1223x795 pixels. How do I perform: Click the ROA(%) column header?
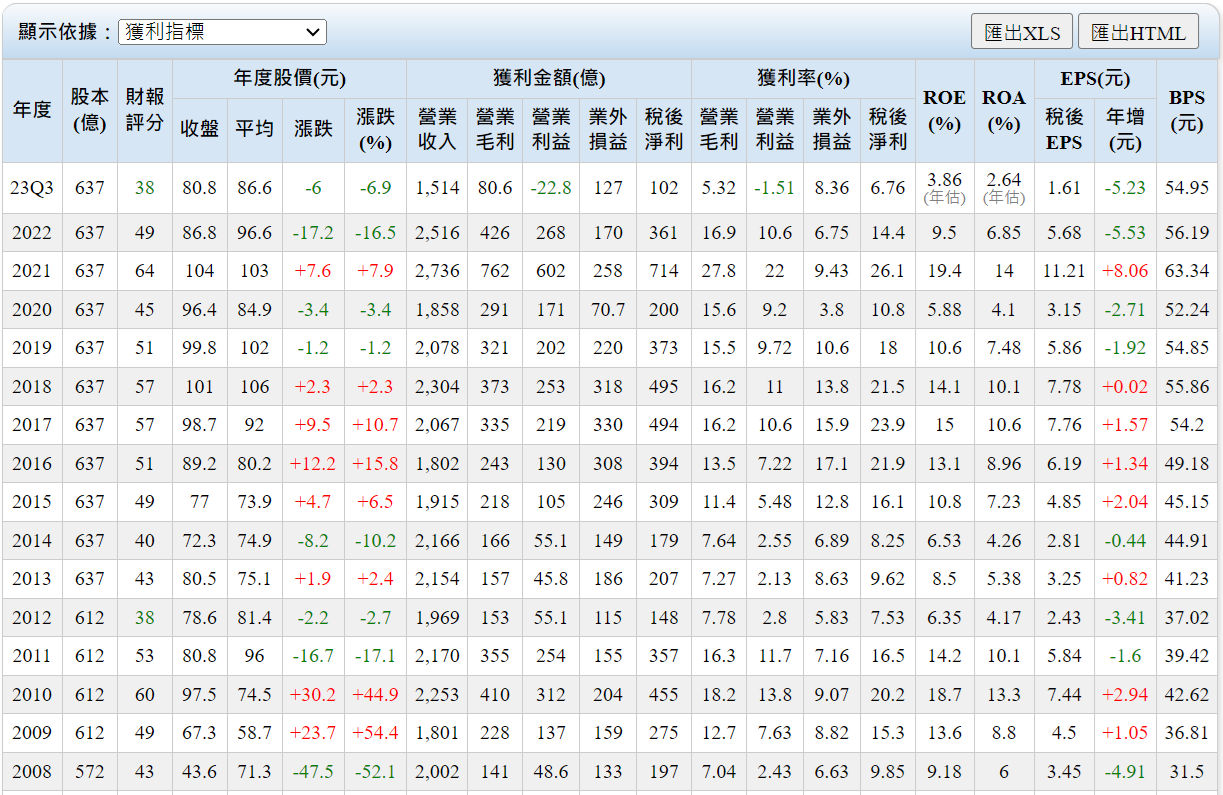pyautogui.click(x=1004, y=110)
